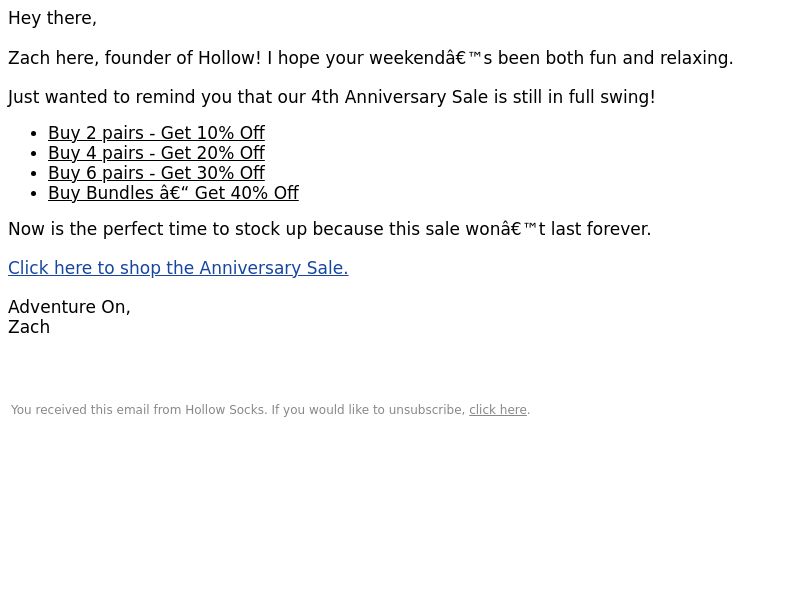Click the Hollow Socks name in footer
Viewport: 800px width, 600px height.
pyautogui.click(x=225, y=410)
